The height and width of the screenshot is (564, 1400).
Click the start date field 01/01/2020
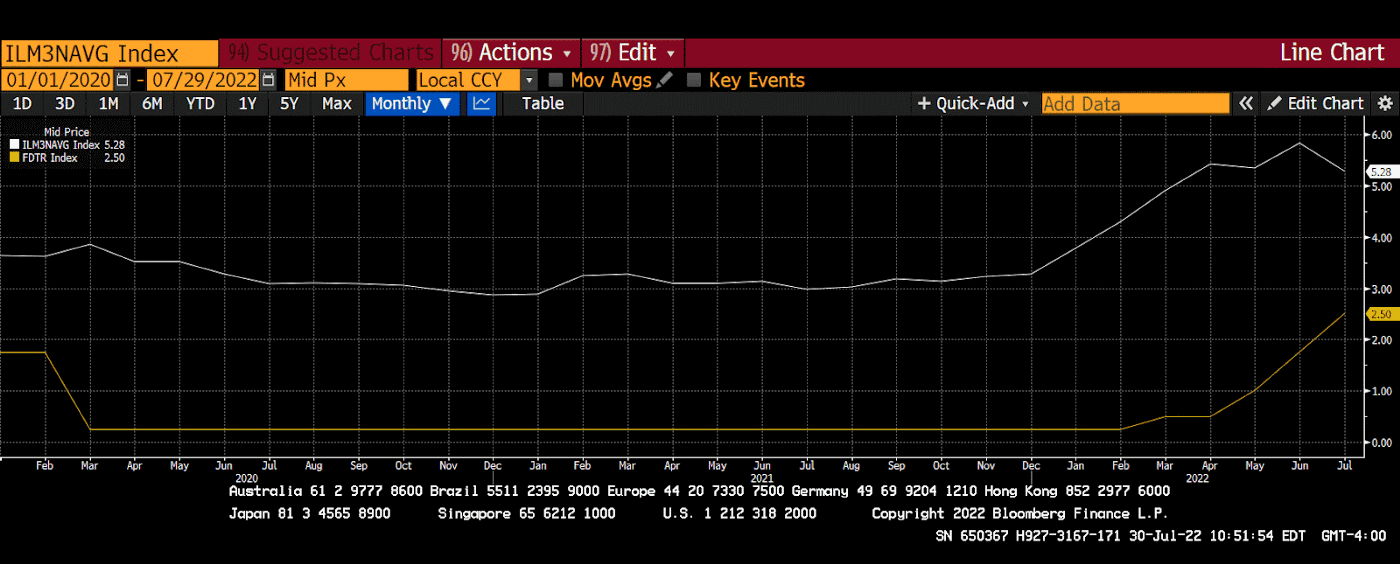pyautogui.click(x=58, y=80)
